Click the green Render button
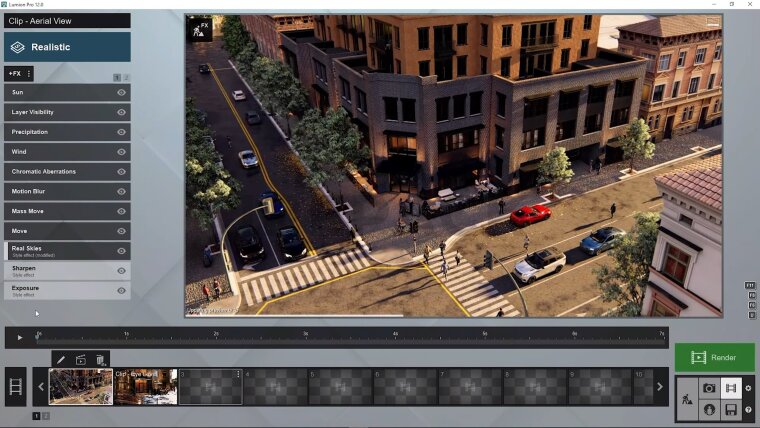760x428 pixels. 714,357
